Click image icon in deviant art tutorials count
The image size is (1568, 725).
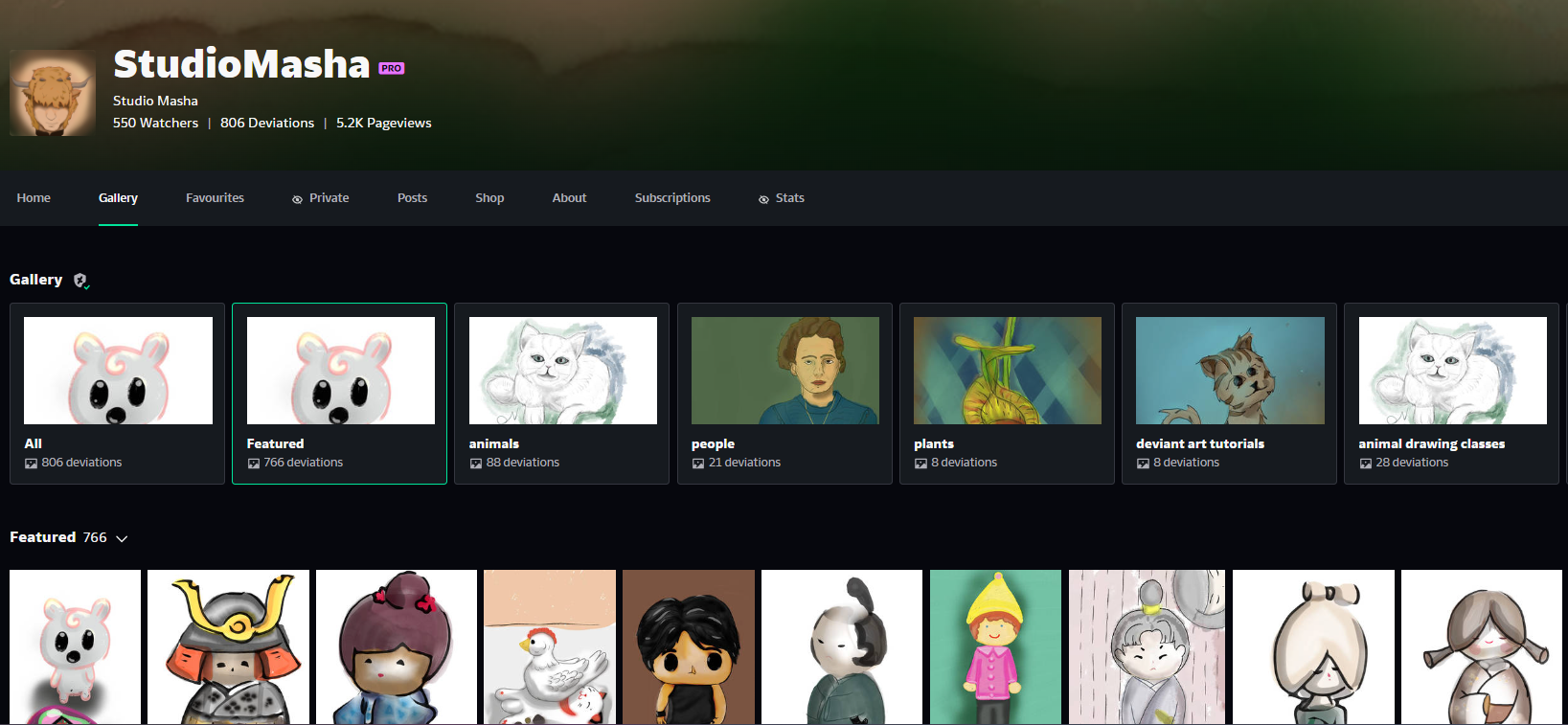(x=1143, y=464)
